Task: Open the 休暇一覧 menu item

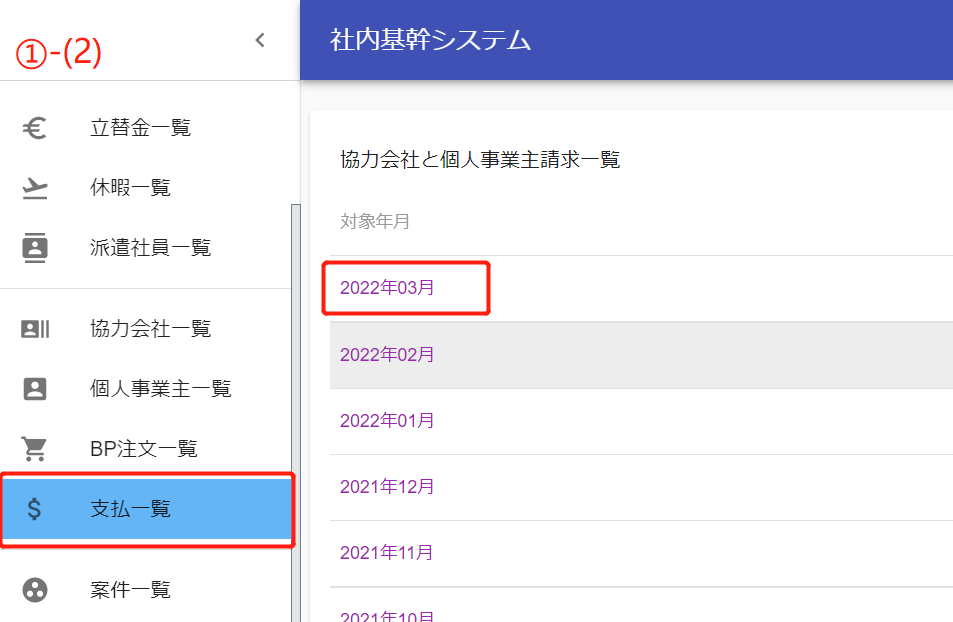Action: [130, 188]
